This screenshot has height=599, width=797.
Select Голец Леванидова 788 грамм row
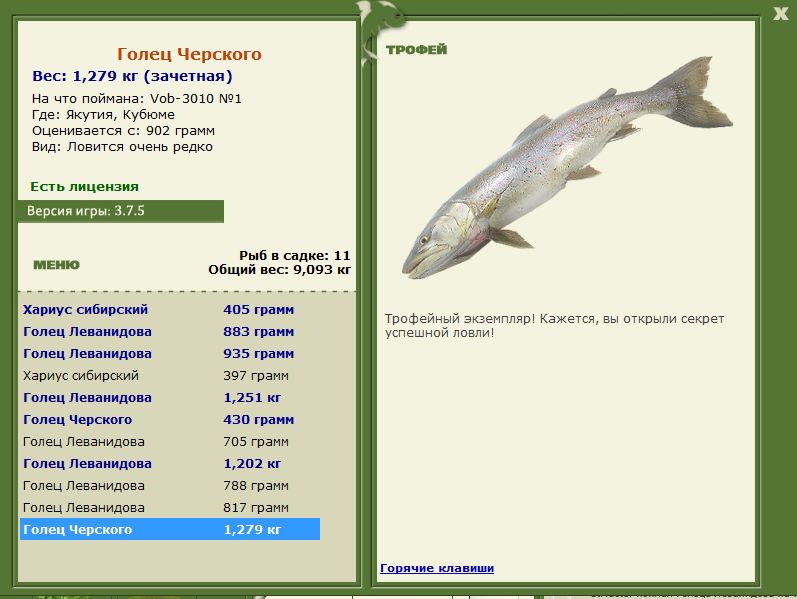pos(170,486)
